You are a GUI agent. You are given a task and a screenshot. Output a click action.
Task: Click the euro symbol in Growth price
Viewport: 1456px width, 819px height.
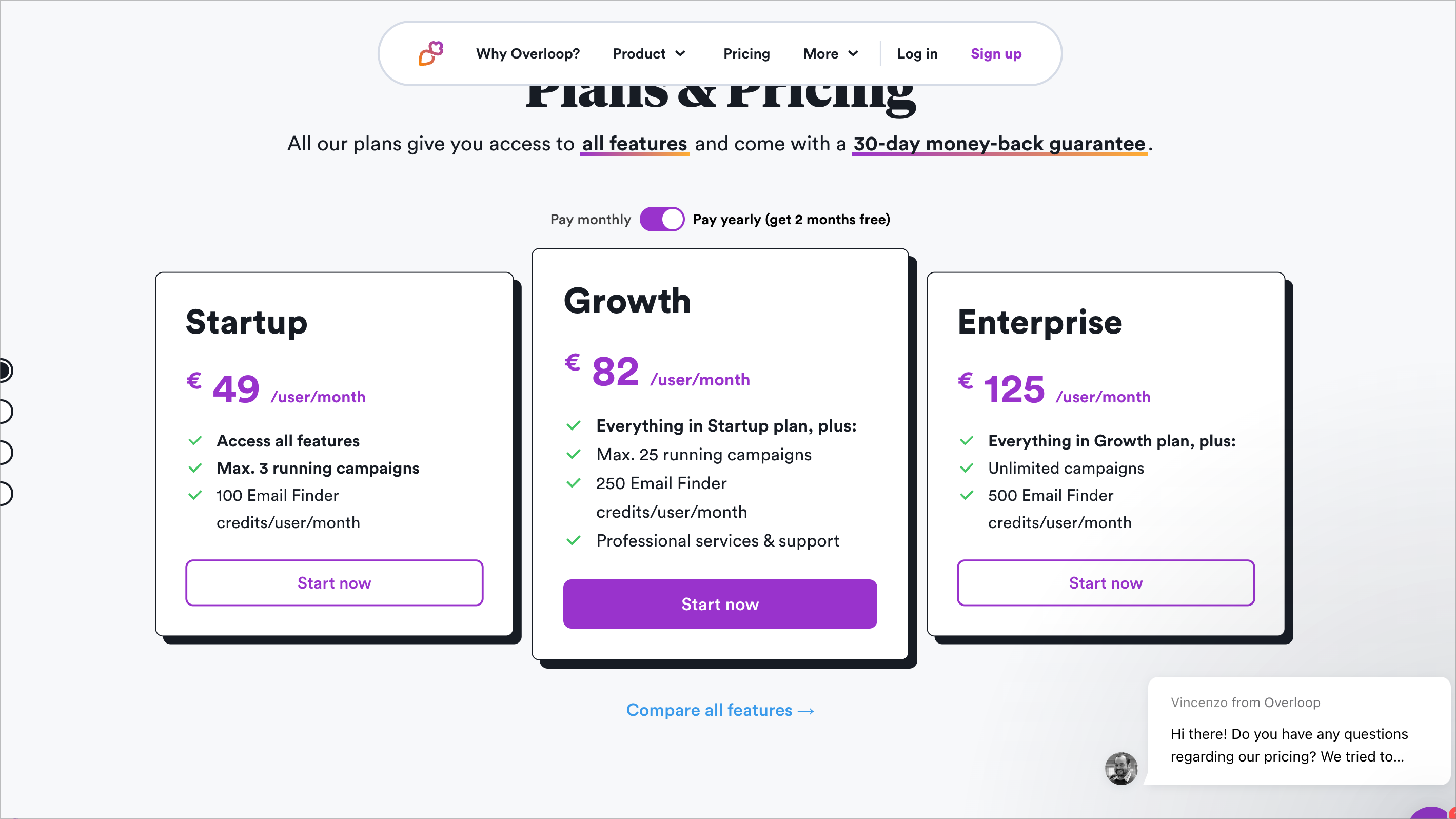[x=572, y=362]
